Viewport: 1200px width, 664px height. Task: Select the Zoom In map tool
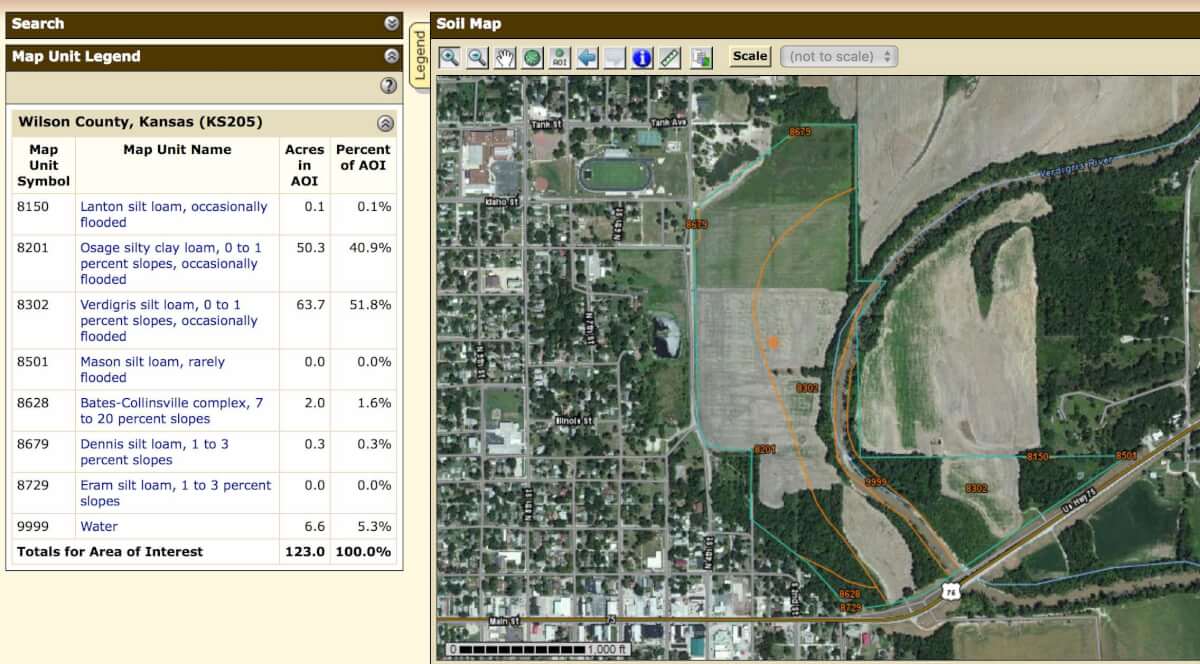click(x=450, y=57)
